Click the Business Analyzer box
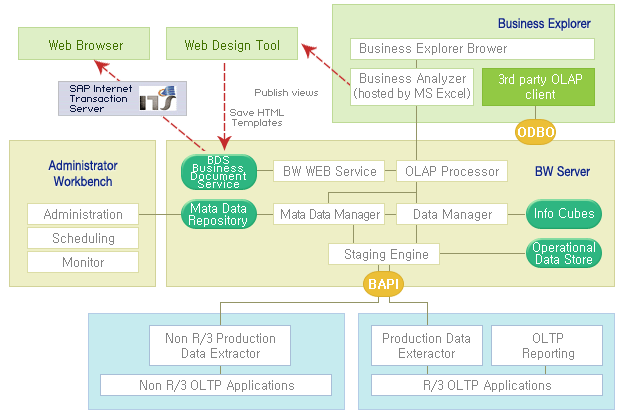The image size is (624, 414). tap(410, 86)
